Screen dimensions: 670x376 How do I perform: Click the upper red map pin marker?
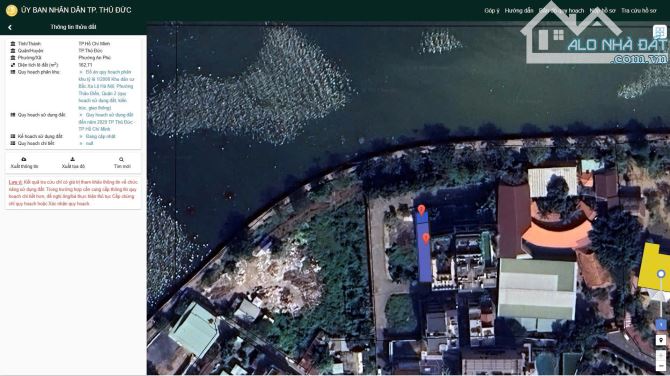point(421,210)
